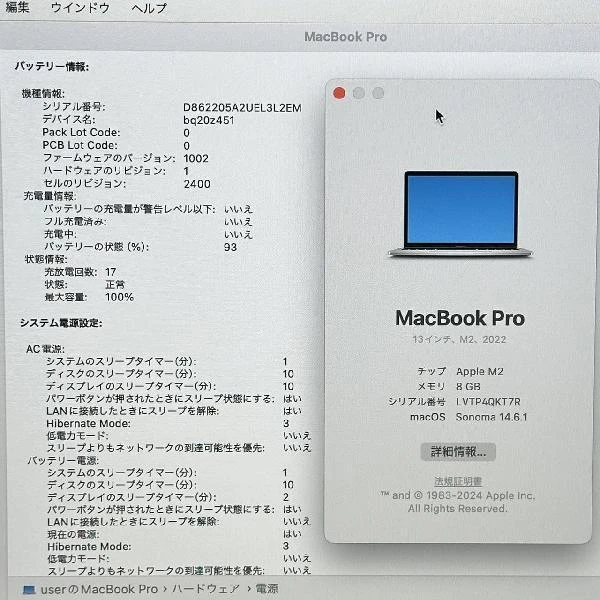This screenshot has width=600, height=600.
Task: Click condition value 正常
Action: pos(115,285)
